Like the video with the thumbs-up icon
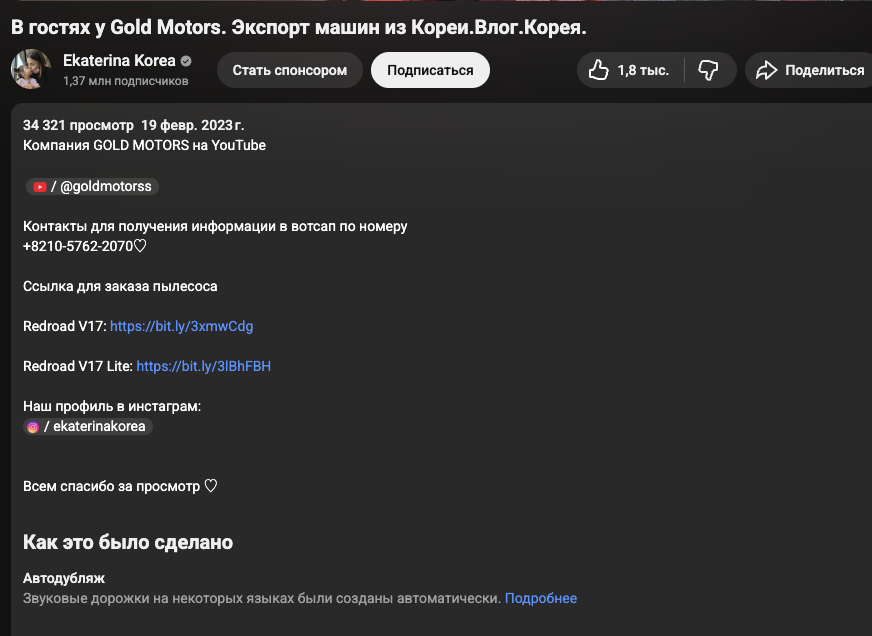872x636 pixels. [x=598, y=70]
